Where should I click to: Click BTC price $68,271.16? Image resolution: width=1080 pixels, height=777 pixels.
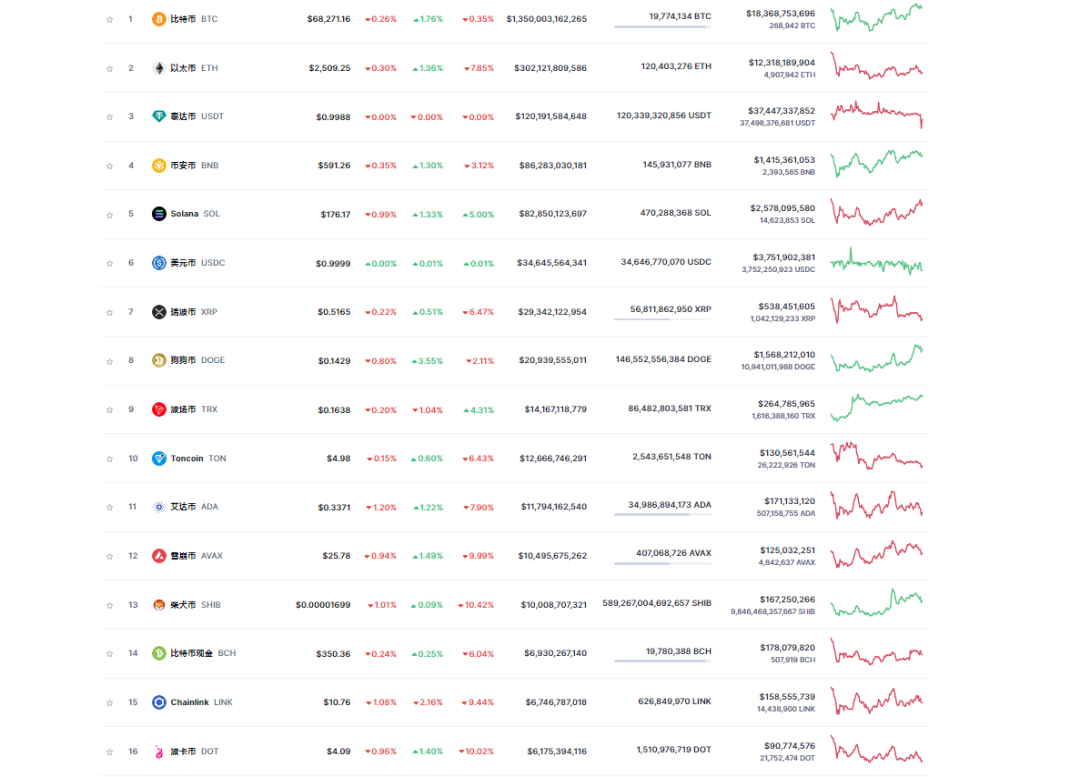[329, 19]
